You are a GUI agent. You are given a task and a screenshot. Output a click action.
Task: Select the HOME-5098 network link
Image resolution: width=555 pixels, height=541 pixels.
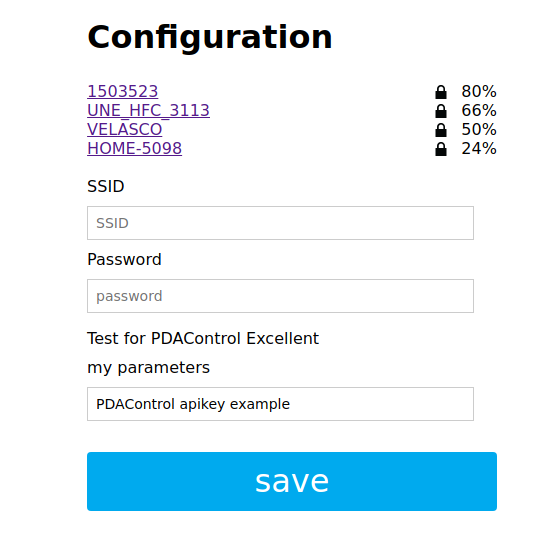(x=135, y=148)
